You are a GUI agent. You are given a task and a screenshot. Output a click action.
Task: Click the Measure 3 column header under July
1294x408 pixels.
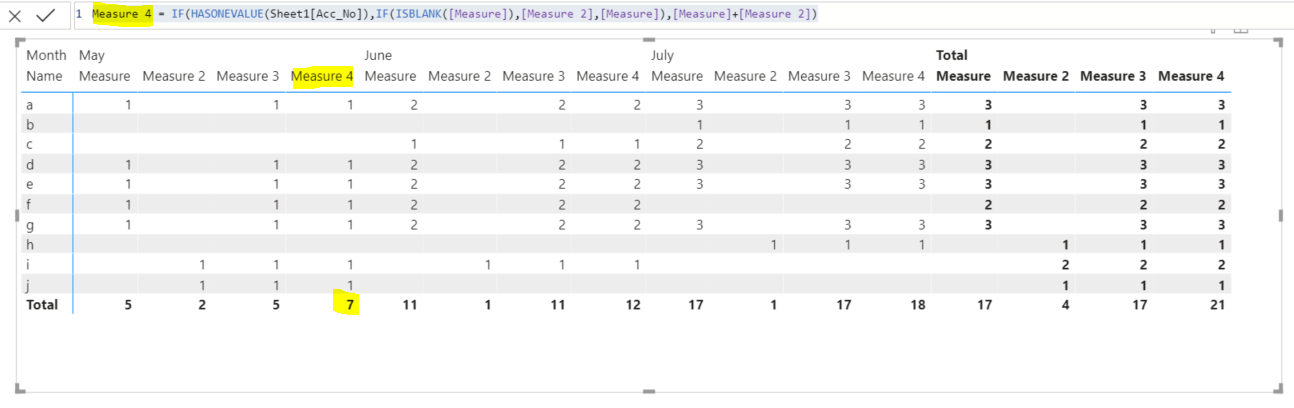click(x=819, y=76)
